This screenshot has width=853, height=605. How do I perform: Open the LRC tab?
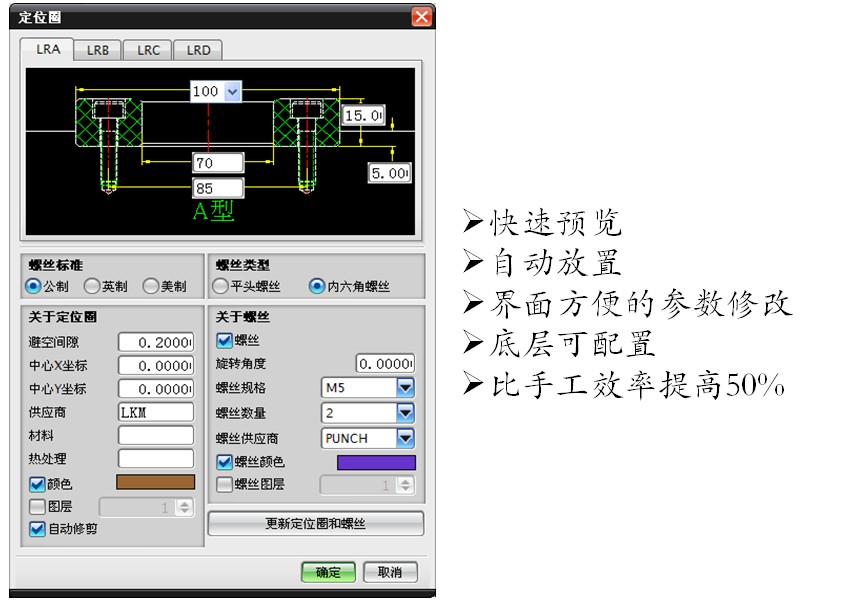(x=148, y=50)
